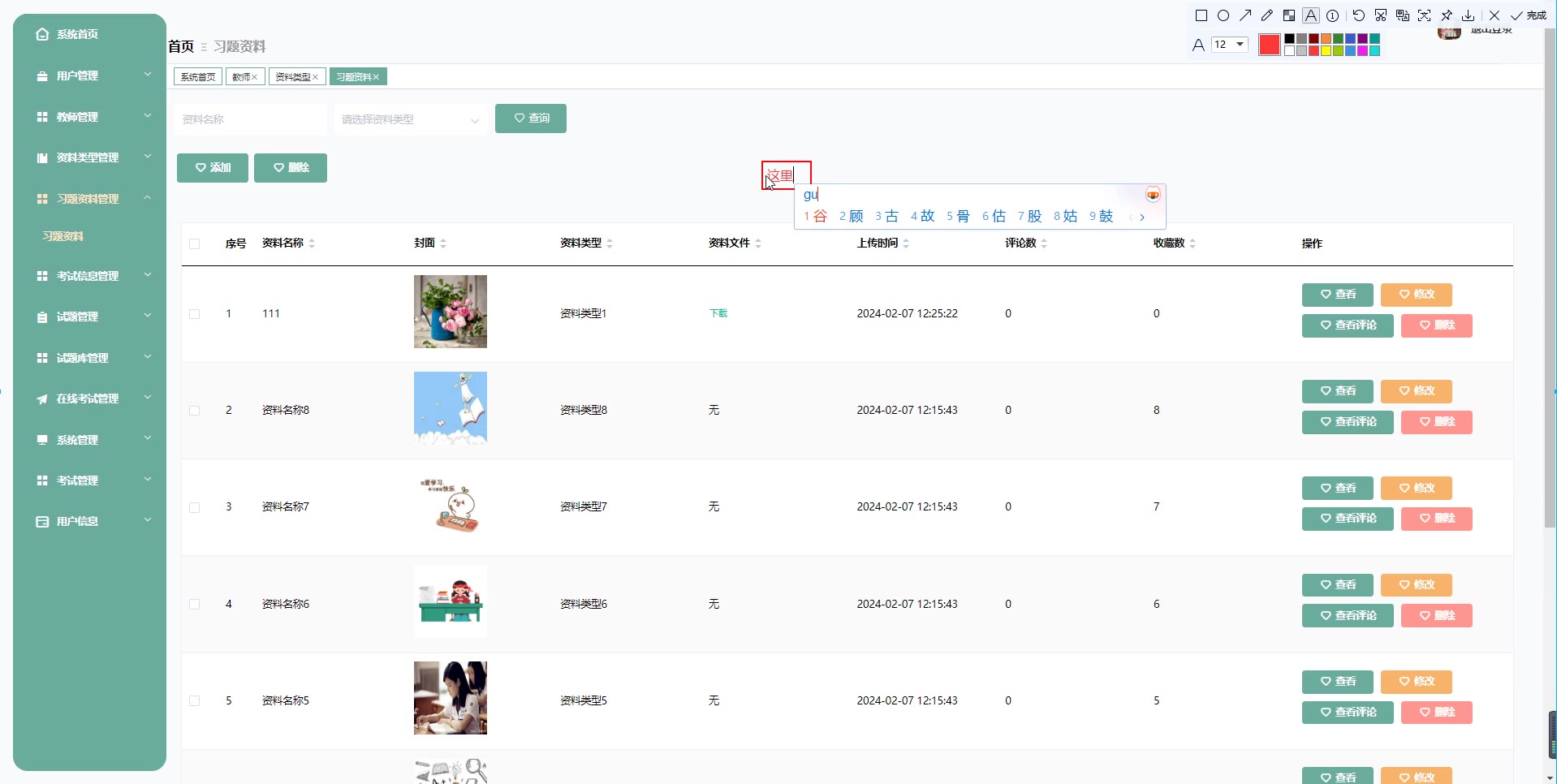Click the emoji icon in IME candidate bar
1557x784 pixels.
1153,195
